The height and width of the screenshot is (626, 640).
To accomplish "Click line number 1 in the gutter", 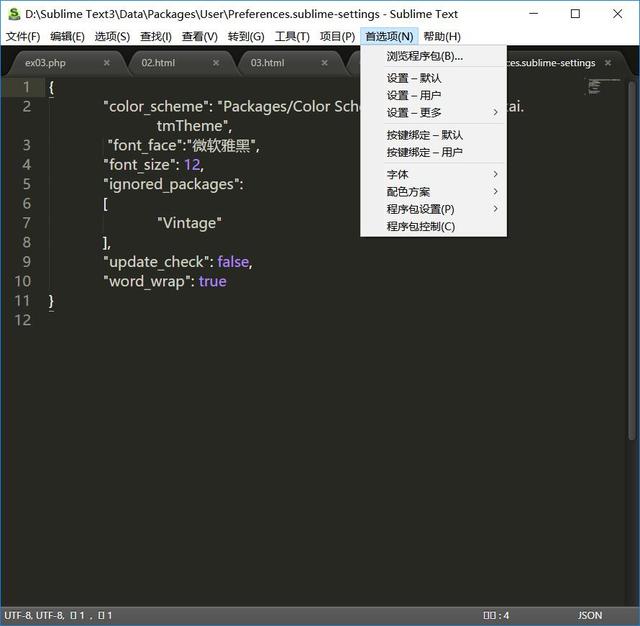I will point(27,87).
